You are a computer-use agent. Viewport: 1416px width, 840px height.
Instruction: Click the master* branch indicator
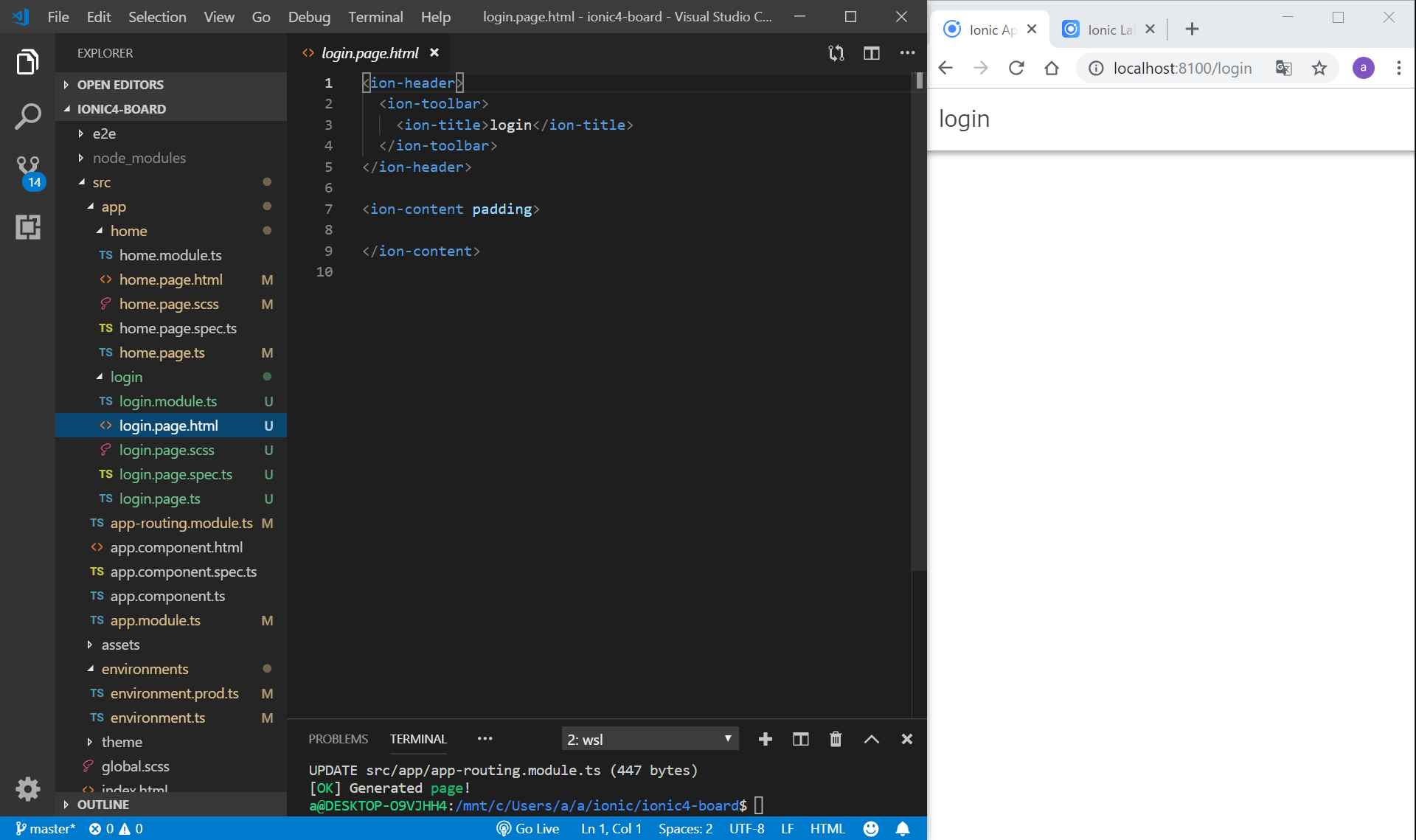click(45, 829)
